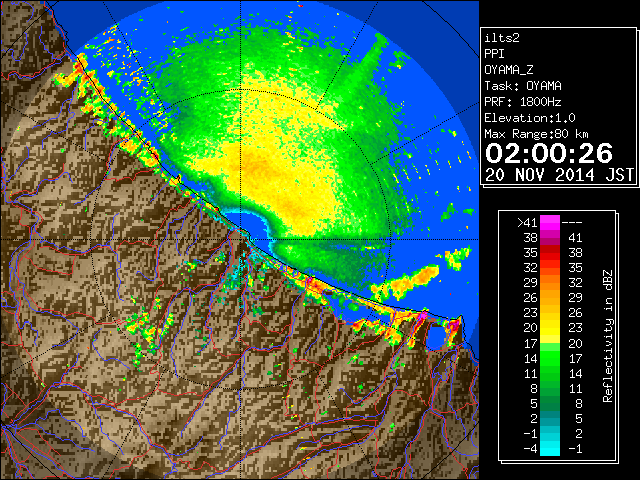The image size is (640, 480).
Task: Click the 'PRF: 1800Hz' text
Action: [522, 102]
